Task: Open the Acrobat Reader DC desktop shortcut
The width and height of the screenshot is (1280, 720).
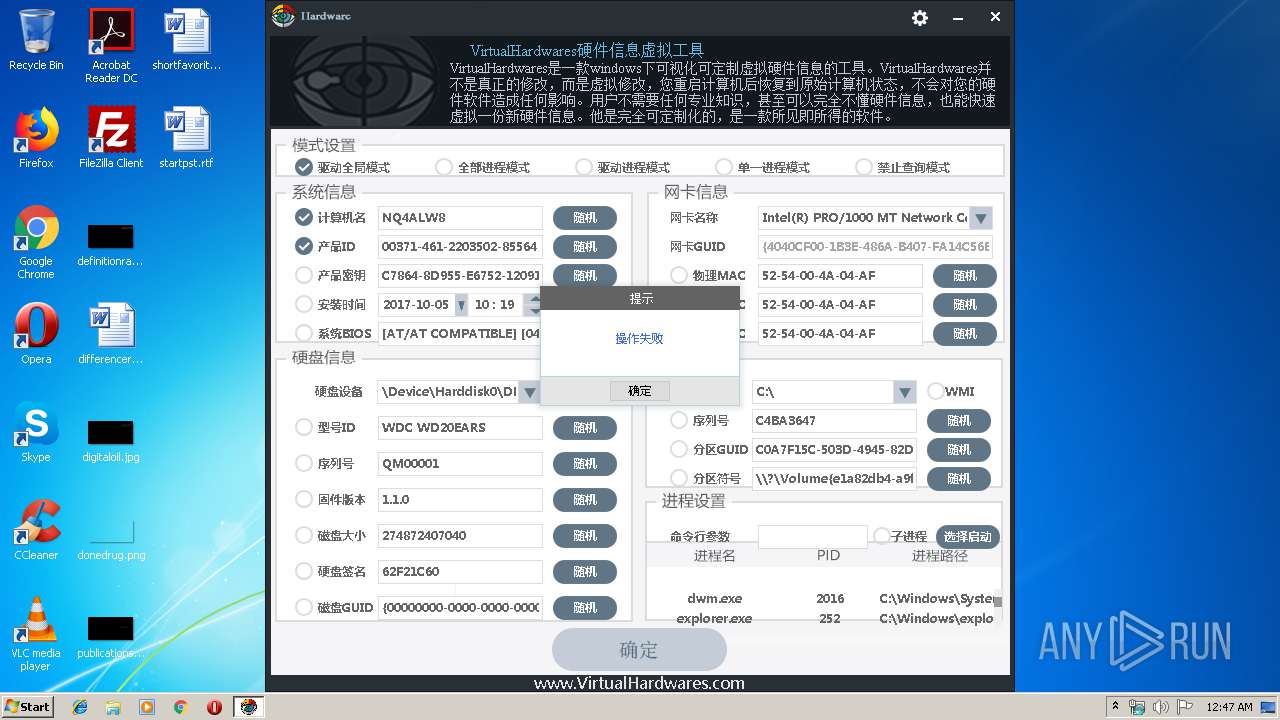Action: pyautogui.click(x=111, y=45)
